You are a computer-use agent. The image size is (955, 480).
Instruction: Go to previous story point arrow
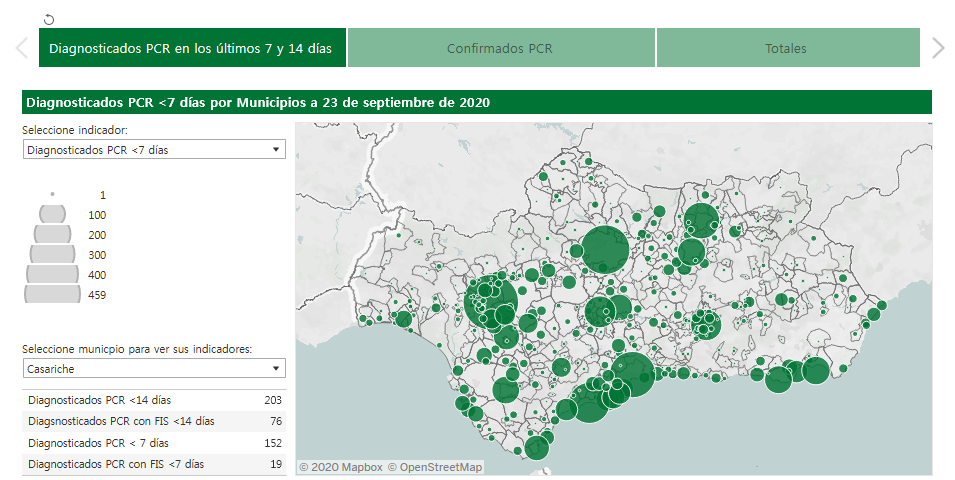tap(21, 48)
